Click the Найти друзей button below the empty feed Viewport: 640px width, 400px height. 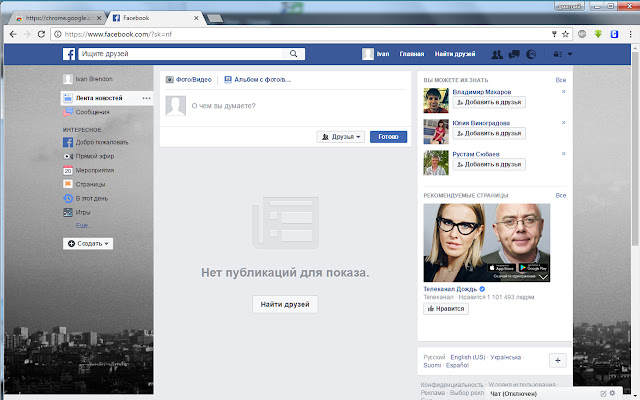pos(285,304)
